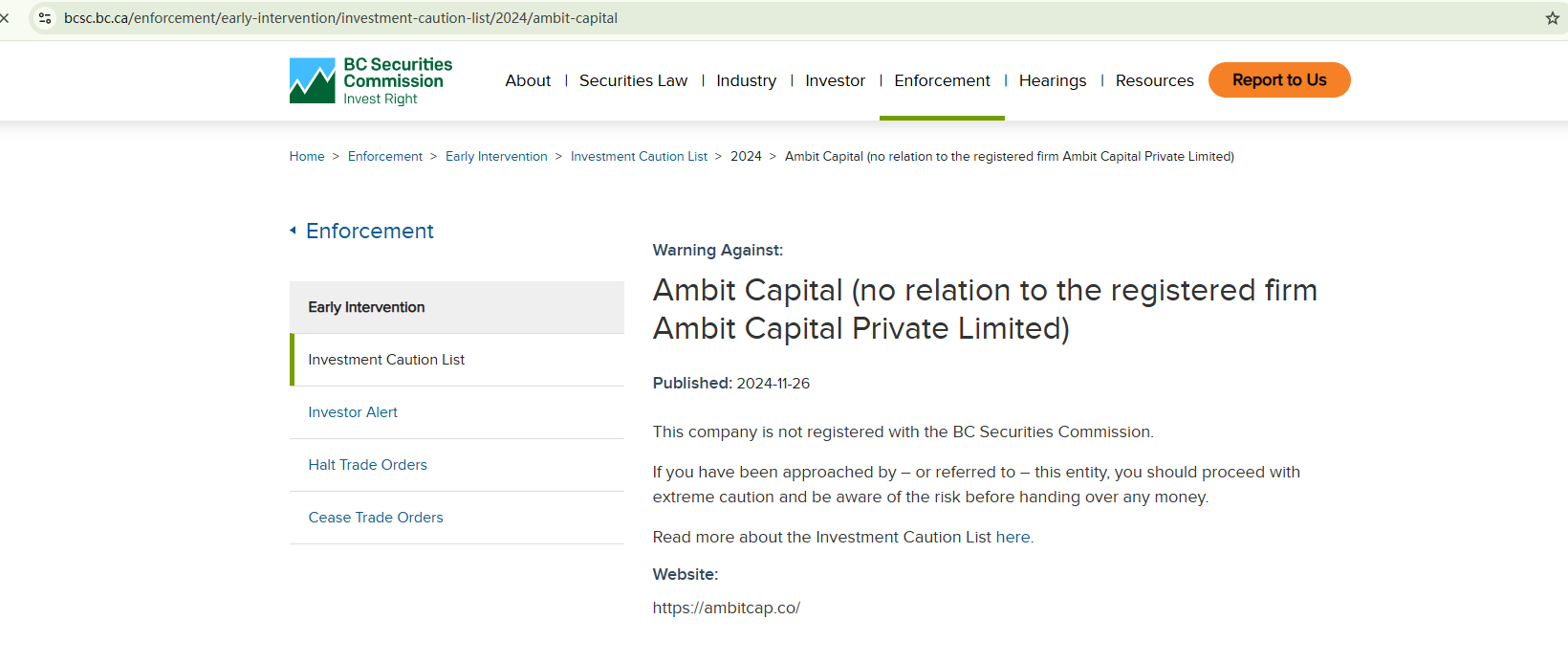The width and height of the screenshot is (1568, 664).
Task: Collapse the Enforcement sidebar section
Action: 360,231
